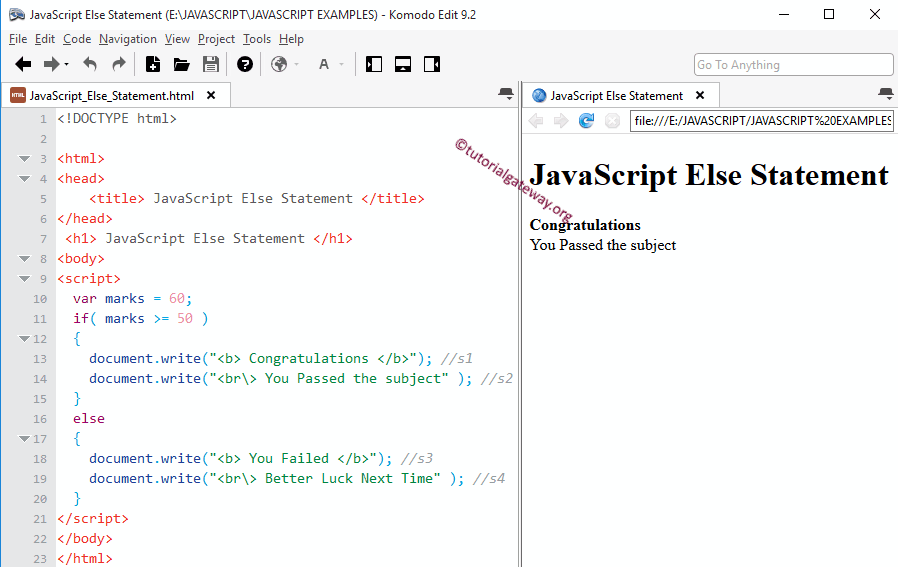The height and width of the screenshot is (567, 898).
Task: Redo edit using the toolbar redo icon
Action: (x=119, y=64)
